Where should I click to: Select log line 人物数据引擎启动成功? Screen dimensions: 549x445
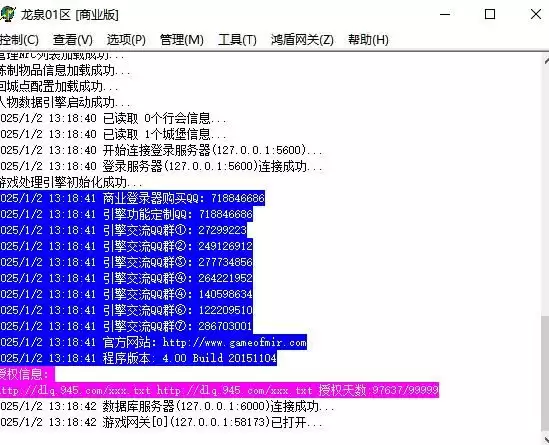65,102
